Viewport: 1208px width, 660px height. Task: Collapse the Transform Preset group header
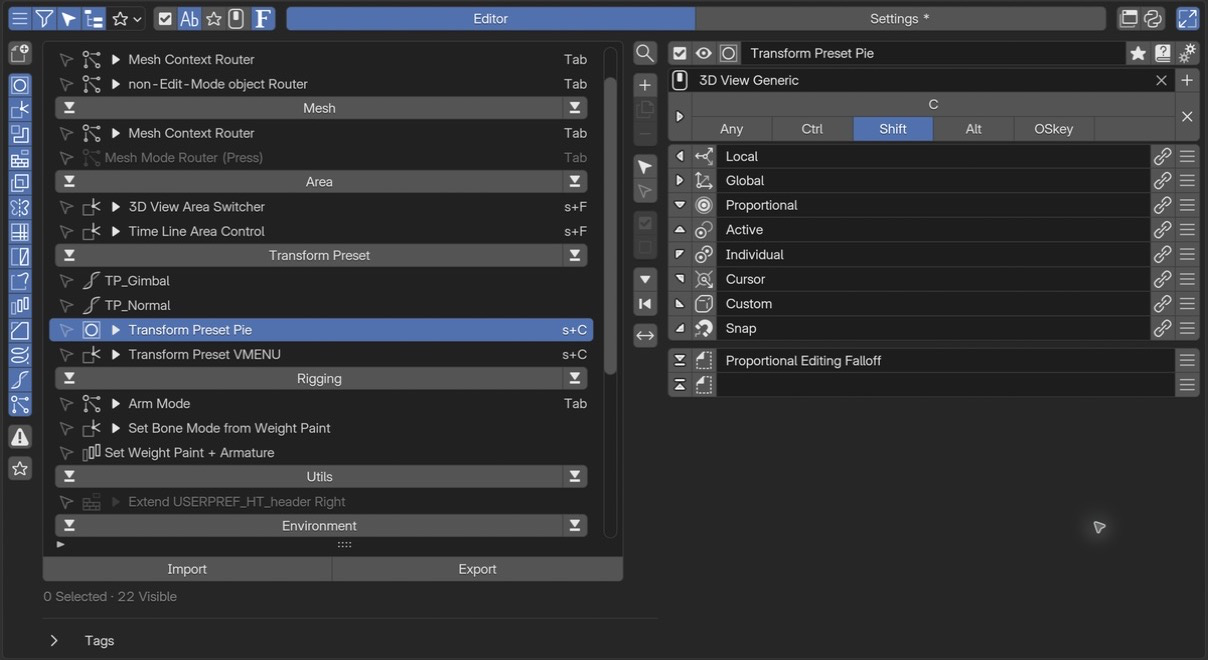pyautogui.click(x=69, y=256)
